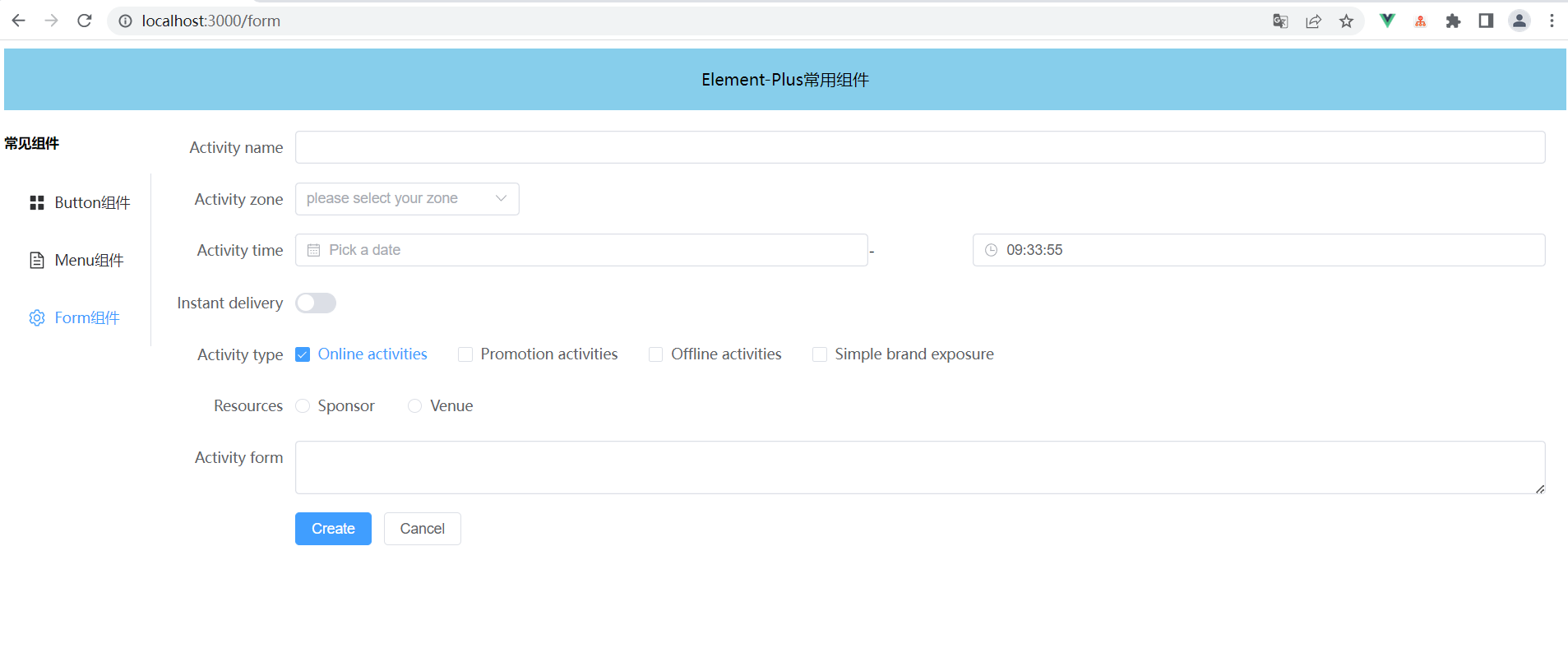Open the Activity zone dropdown
Viewport: 1568px width, 648px height.
[407, 199]
